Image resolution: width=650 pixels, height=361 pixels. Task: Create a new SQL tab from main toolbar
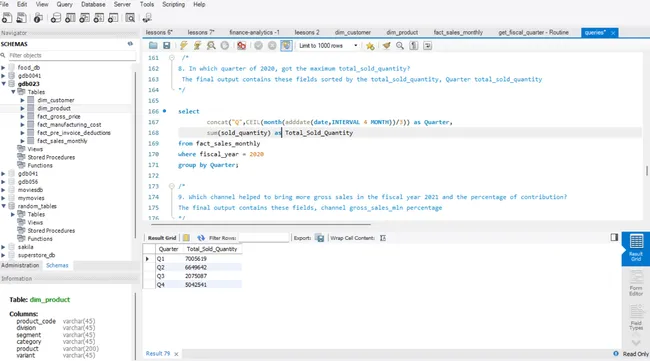[7, 18]
